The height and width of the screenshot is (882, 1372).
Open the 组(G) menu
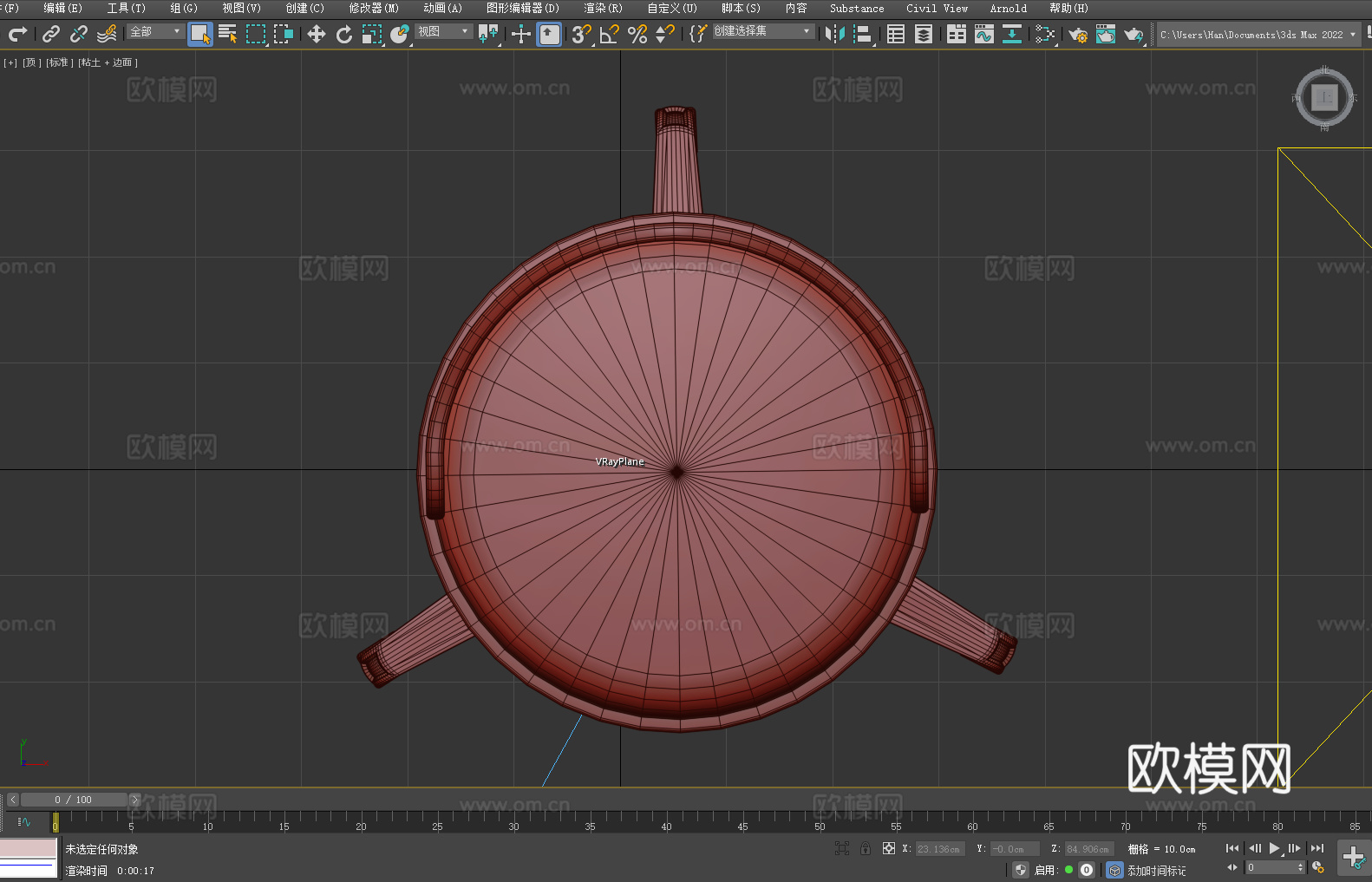point(184,8)
